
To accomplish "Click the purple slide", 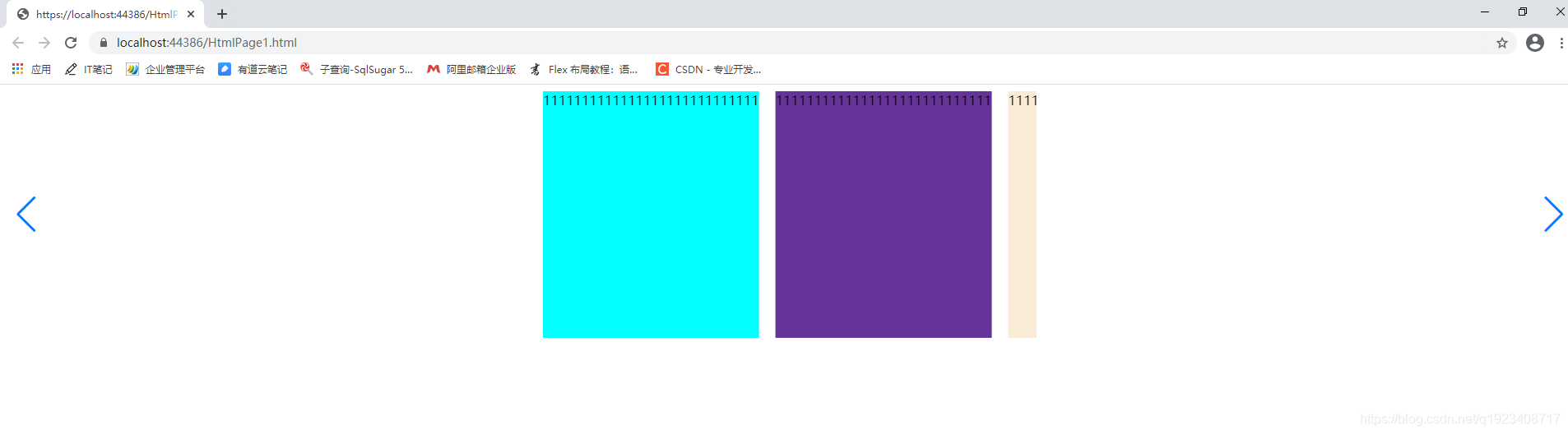I will coord(884,215).
